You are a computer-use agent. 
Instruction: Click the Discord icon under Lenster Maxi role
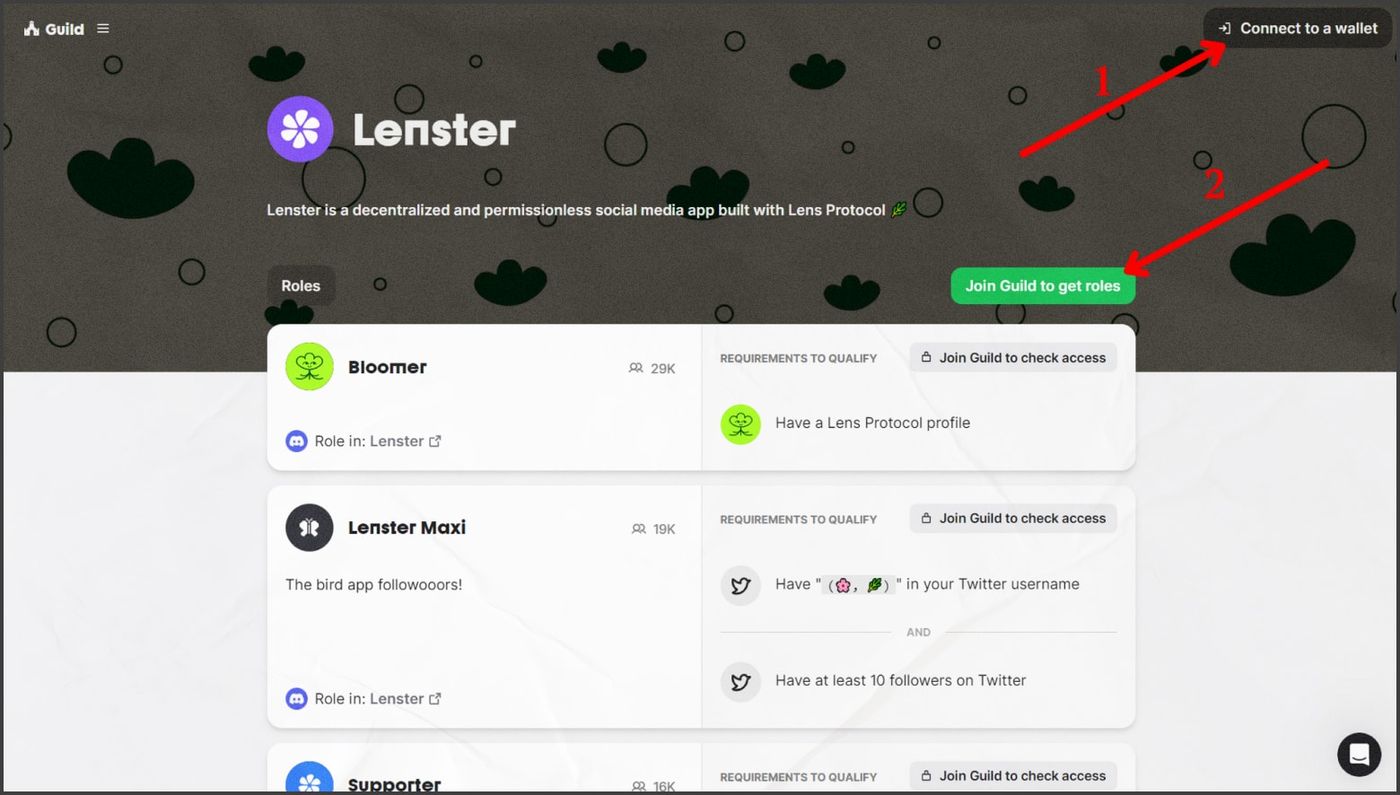[296, 699]
